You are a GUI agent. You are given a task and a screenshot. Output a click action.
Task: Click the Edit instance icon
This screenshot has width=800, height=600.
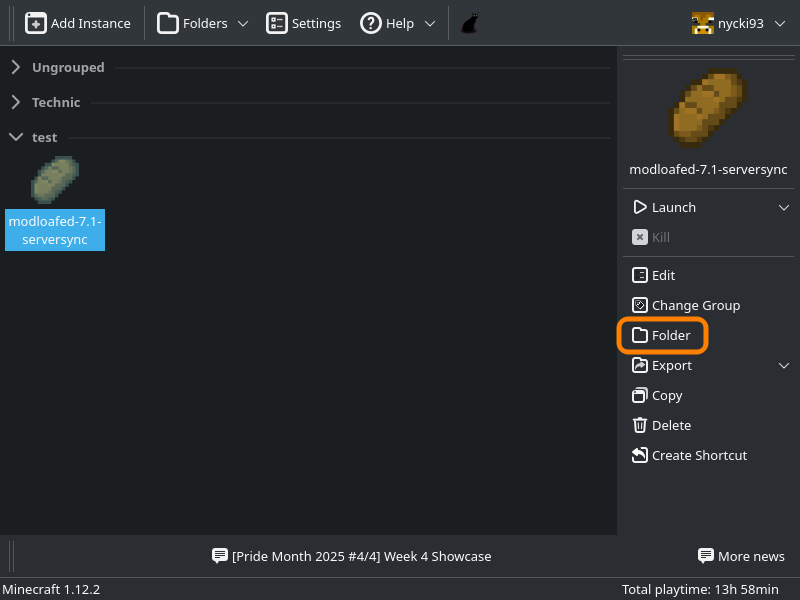(640, 275)
